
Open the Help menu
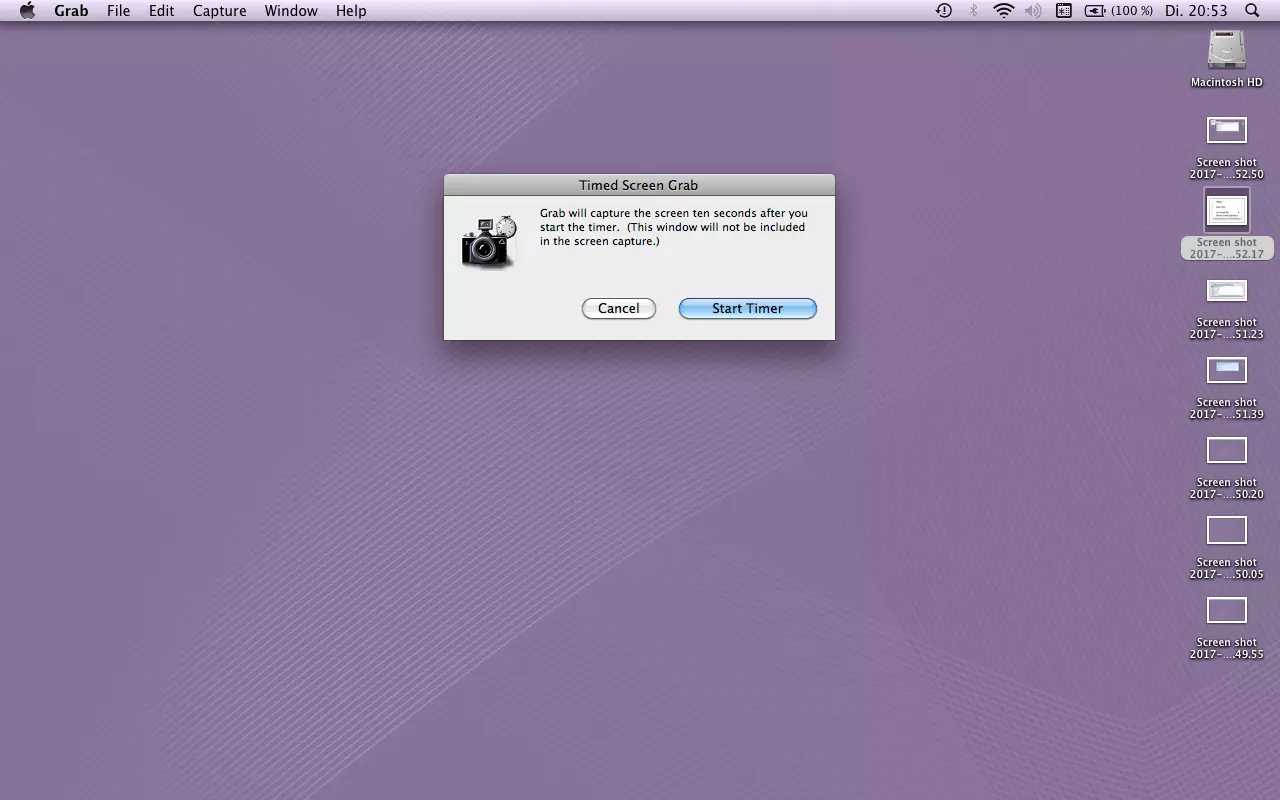pyautogui.click(x=351, y=11)
